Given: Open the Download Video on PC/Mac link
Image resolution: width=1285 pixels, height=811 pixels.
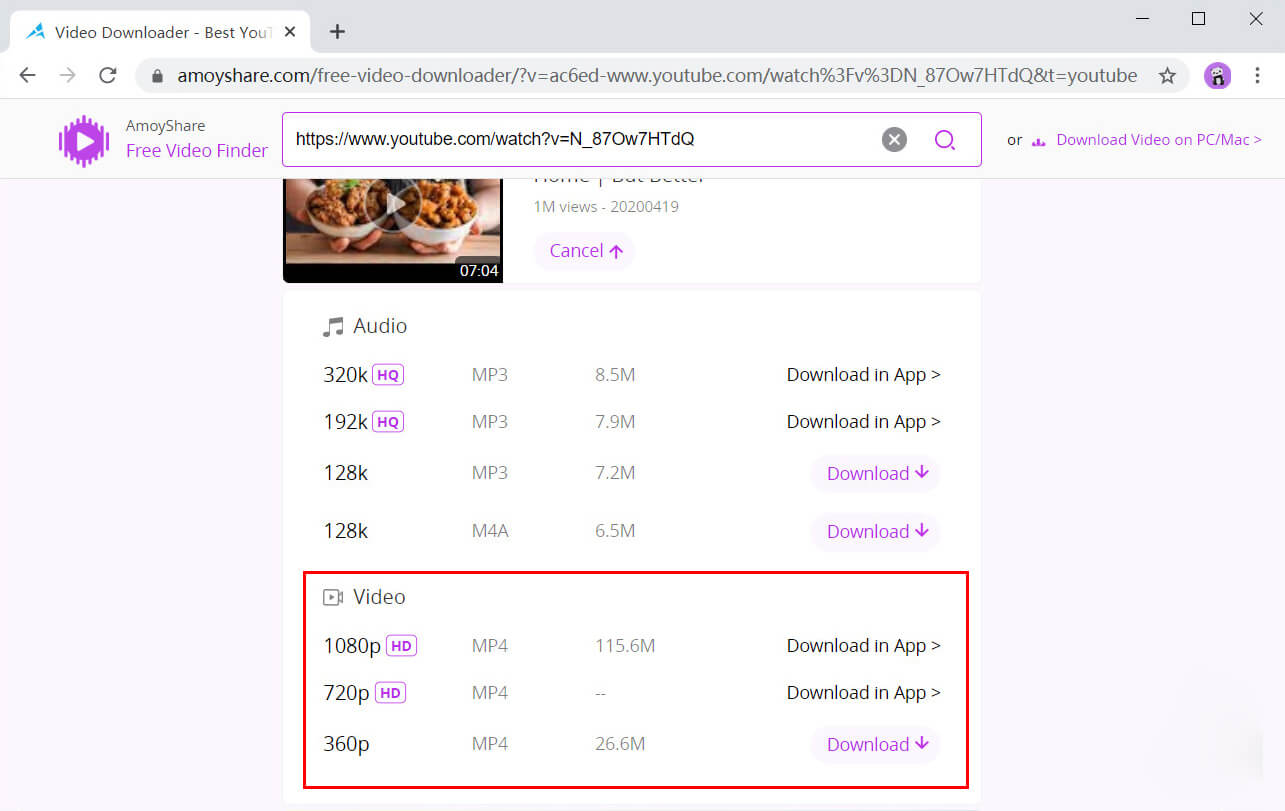Looking at the screenshot, I should 1159,140.
